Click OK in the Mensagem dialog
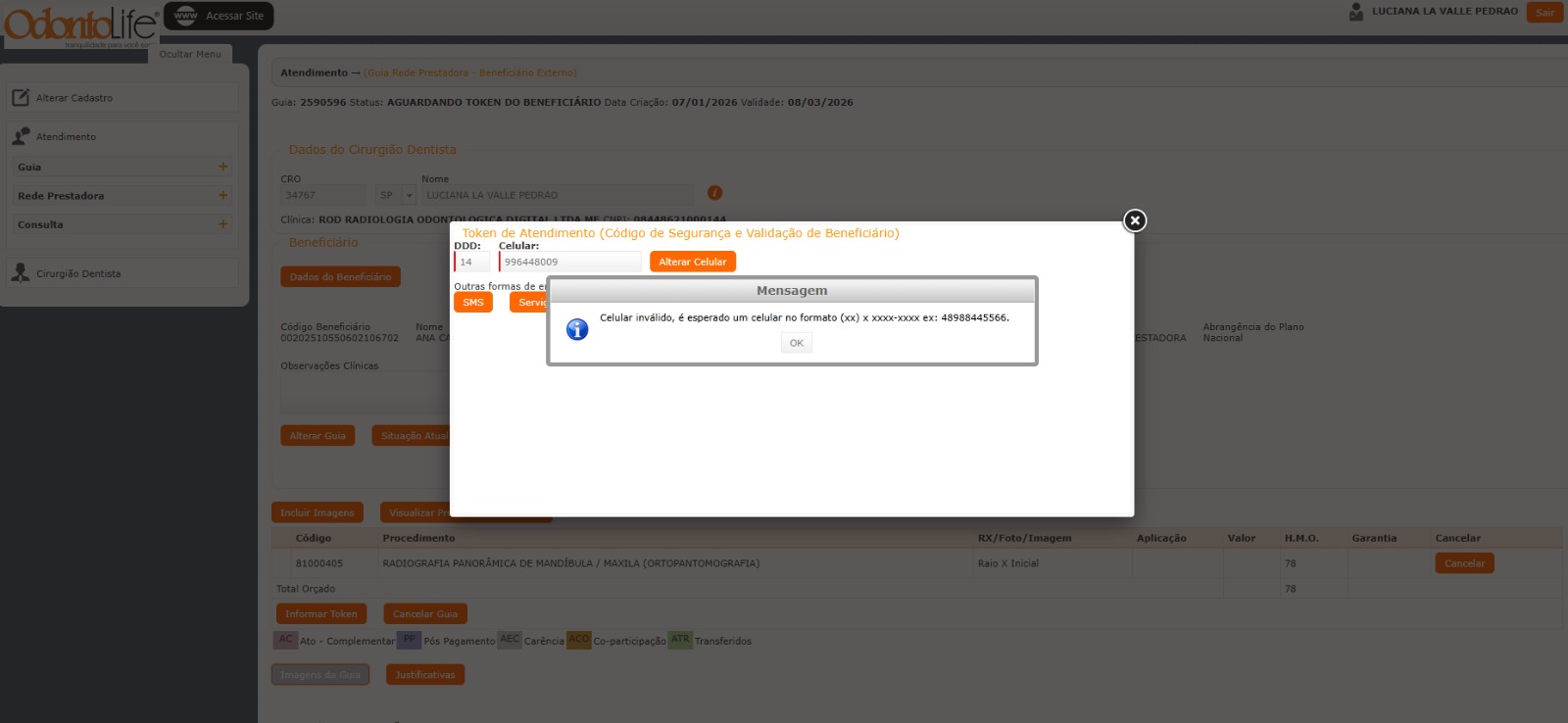 coord(796,343)
